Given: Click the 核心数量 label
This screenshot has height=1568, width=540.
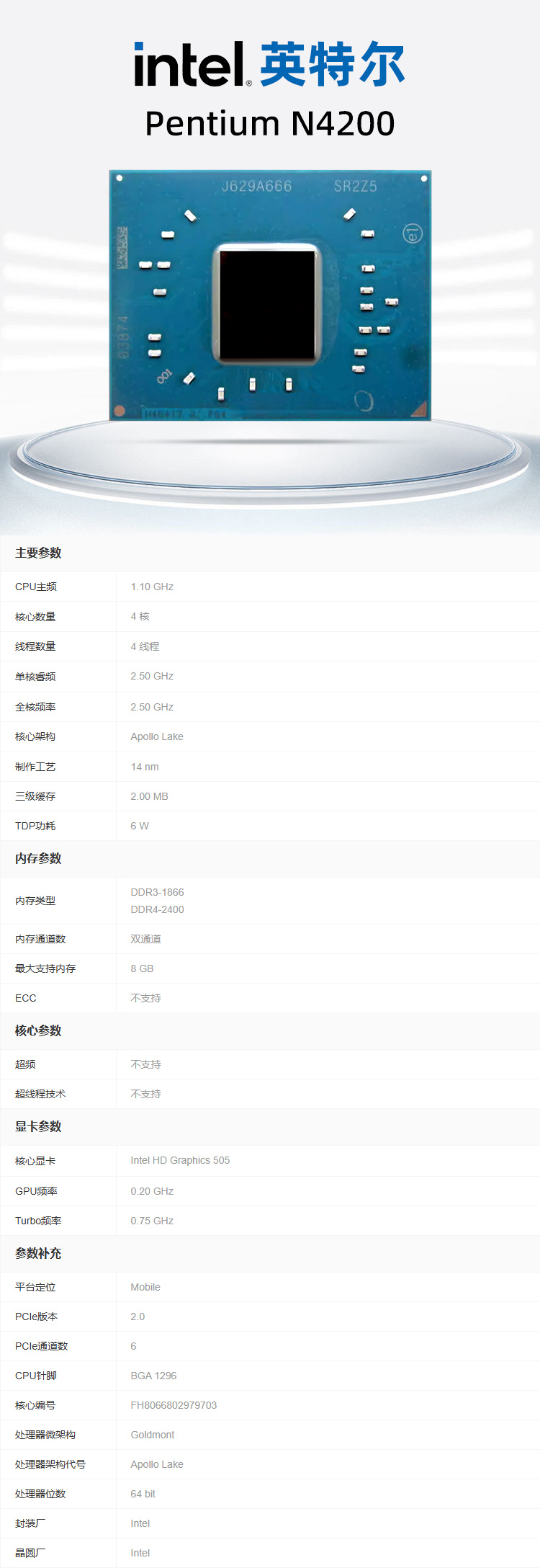Looking at the screenshot, I should click(35, 617).
